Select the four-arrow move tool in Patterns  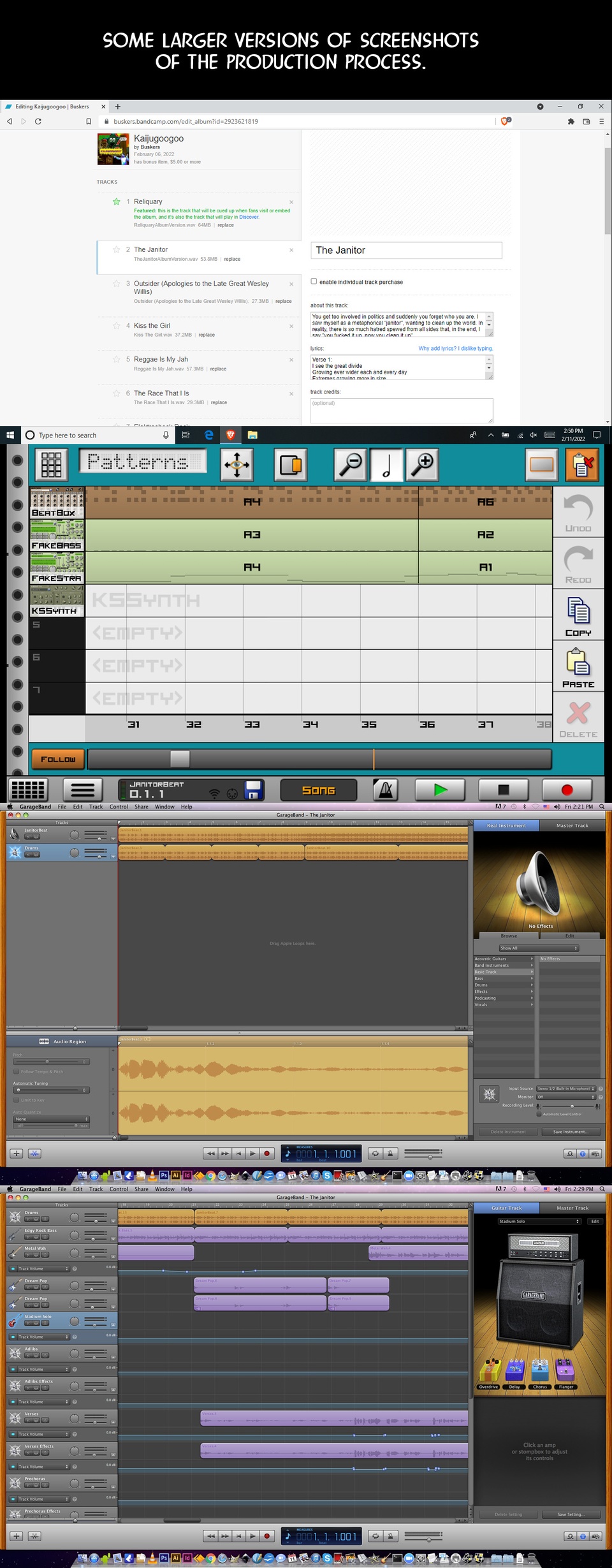tap(237, 464)
